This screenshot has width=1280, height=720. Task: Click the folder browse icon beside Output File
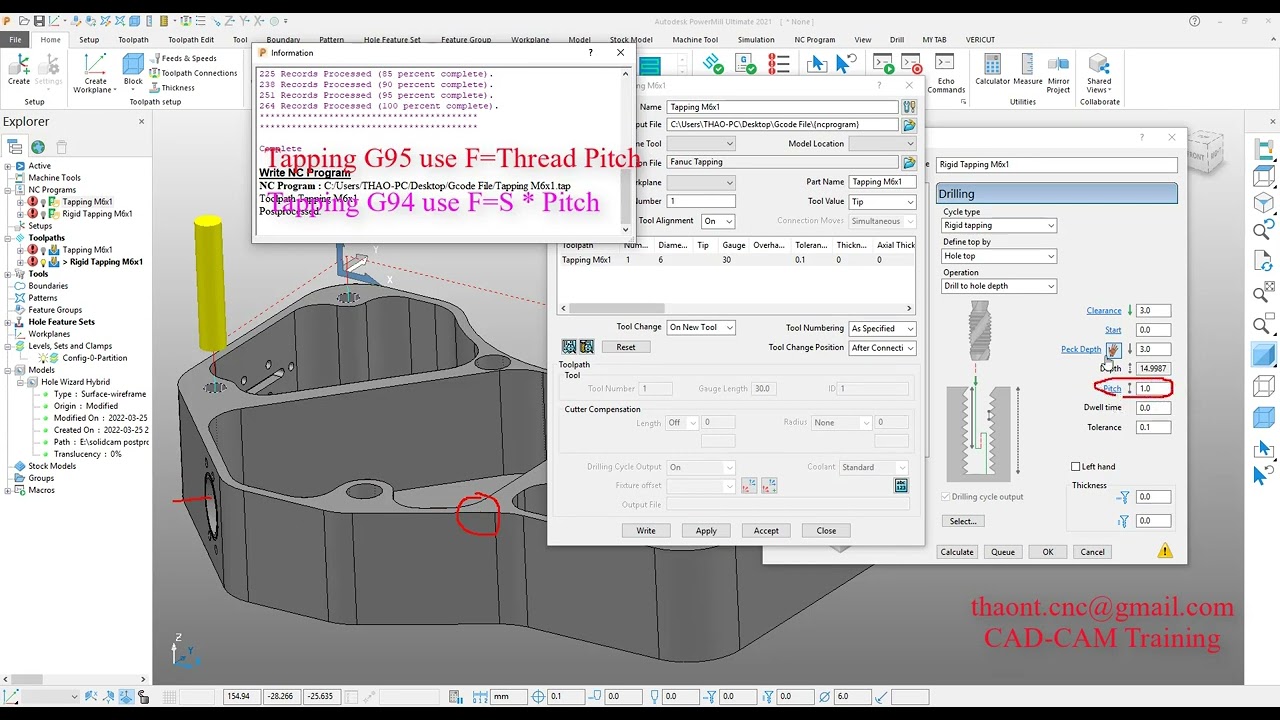coord(909,125)
